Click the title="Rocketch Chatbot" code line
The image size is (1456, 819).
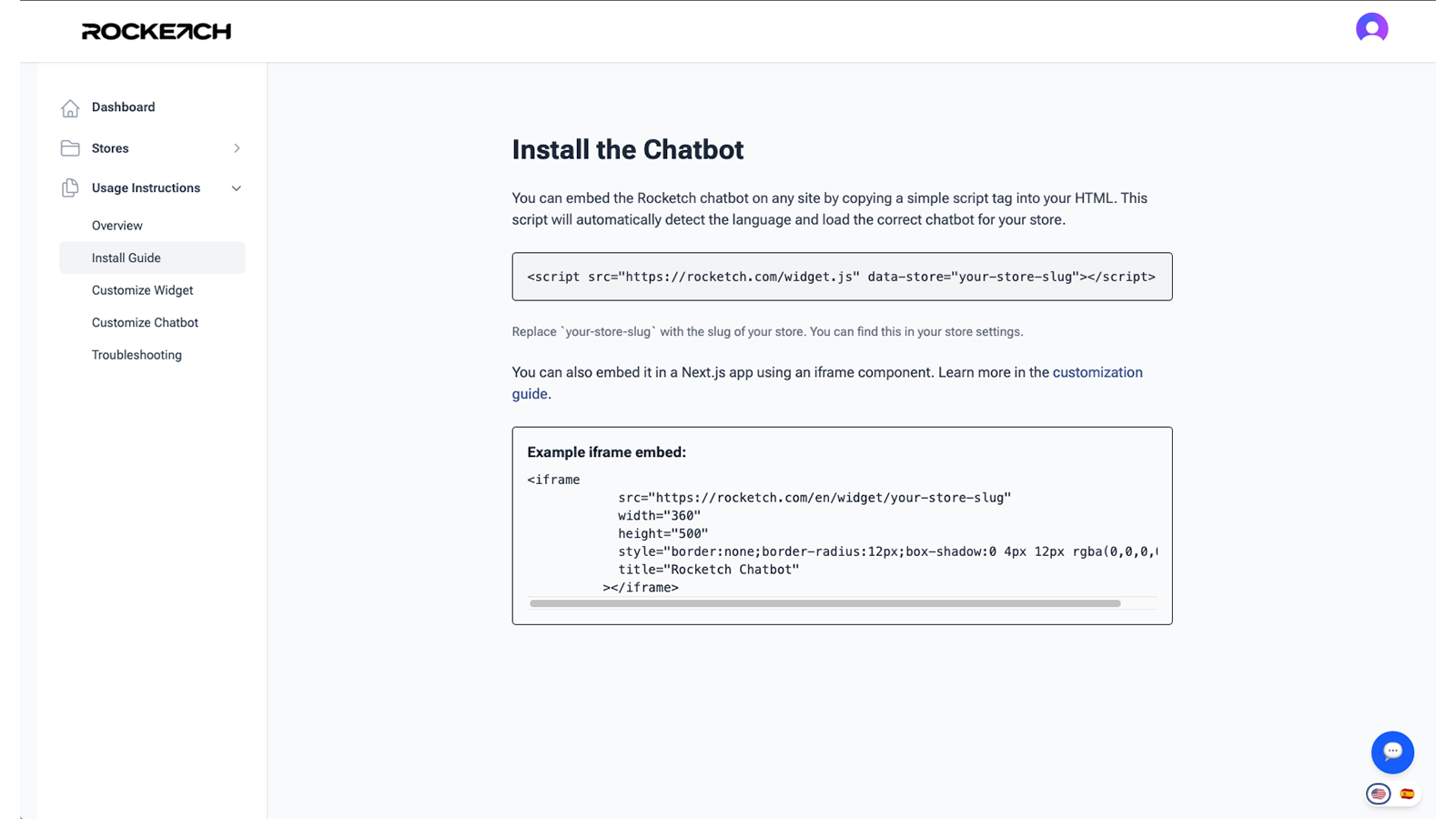708,570
